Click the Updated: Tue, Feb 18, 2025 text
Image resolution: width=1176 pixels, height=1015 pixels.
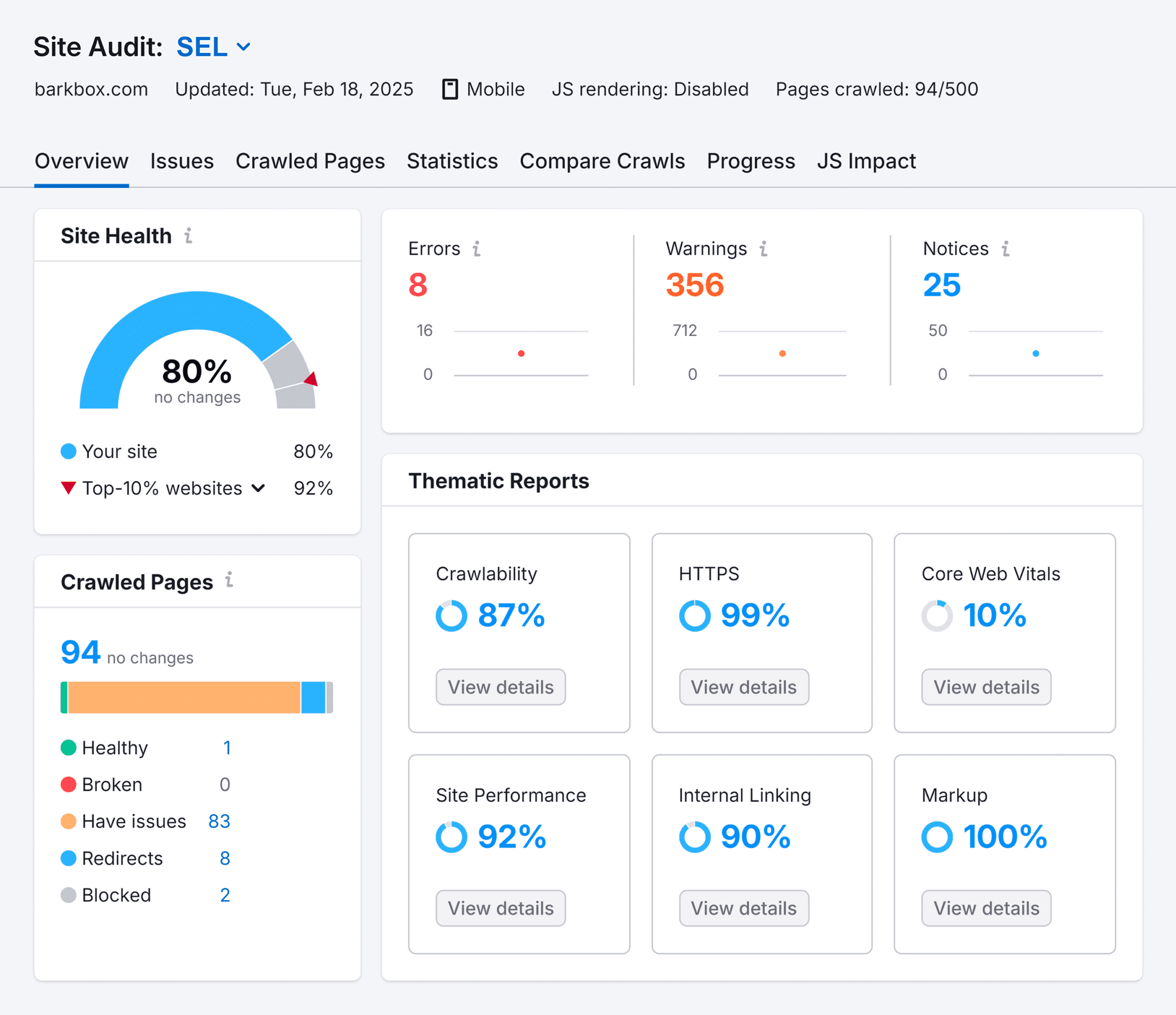[294, 90]
